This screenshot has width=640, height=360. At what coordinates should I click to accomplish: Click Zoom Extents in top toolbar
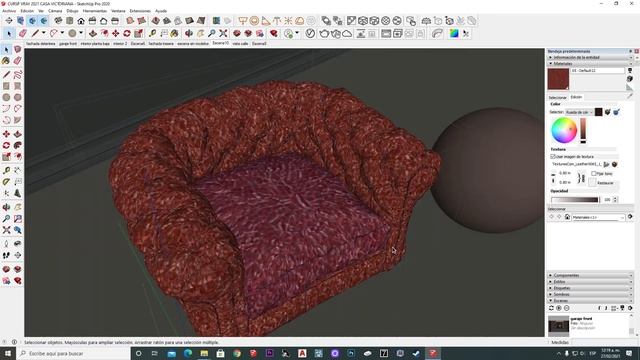(223, 33)
